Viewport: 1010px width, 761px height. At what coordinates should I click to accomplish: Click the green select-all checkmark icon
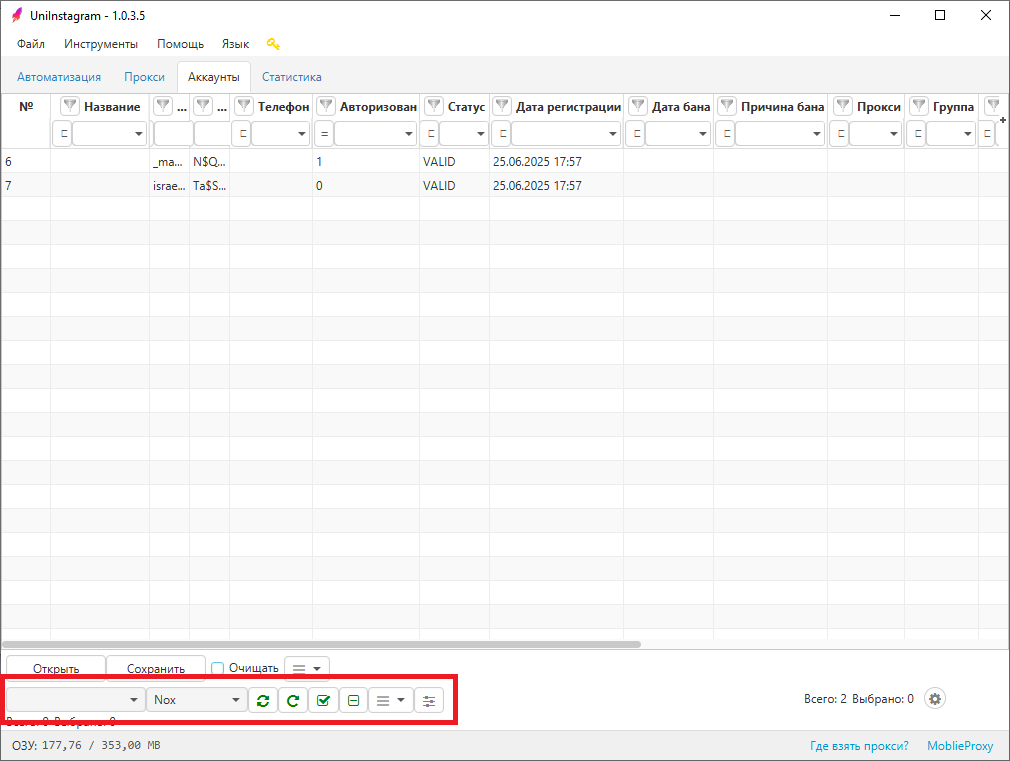click(x=323, y=700)
